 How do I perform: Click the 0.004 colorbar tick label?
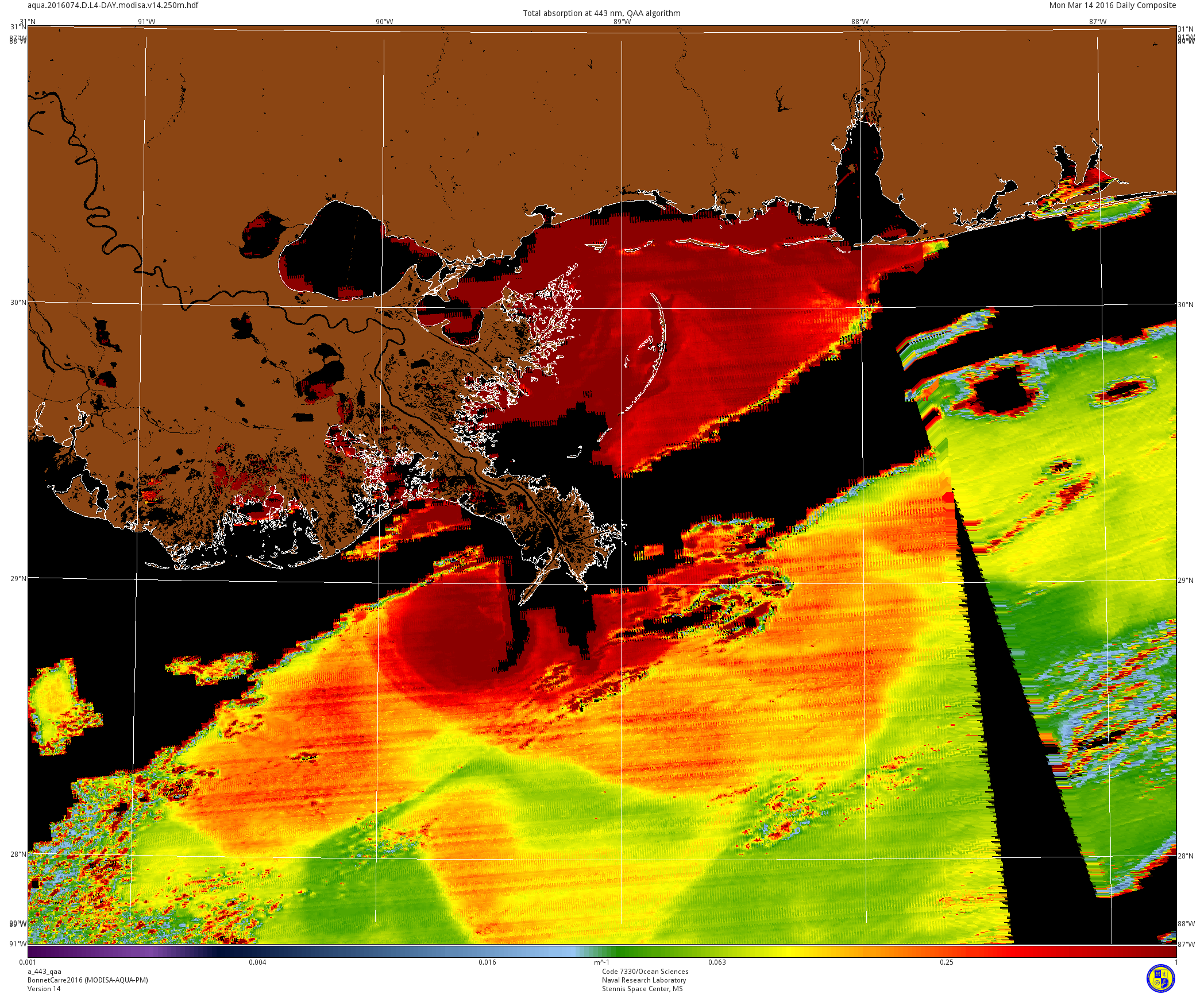(257, 962)
